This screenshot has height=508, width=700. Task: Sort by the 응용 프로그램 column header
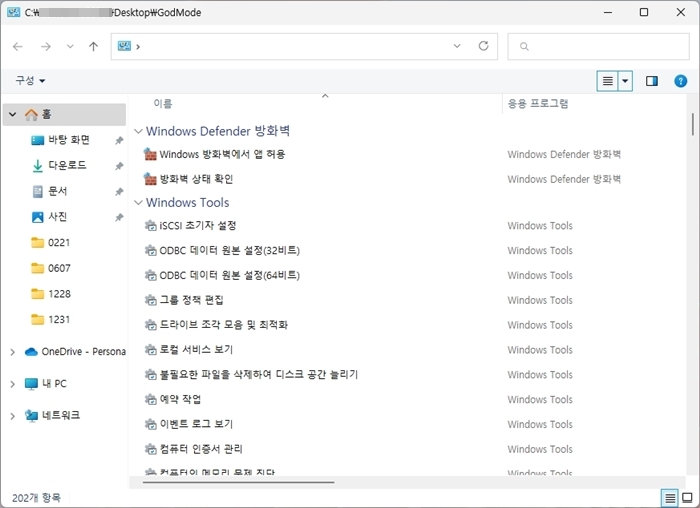(538, 104)
